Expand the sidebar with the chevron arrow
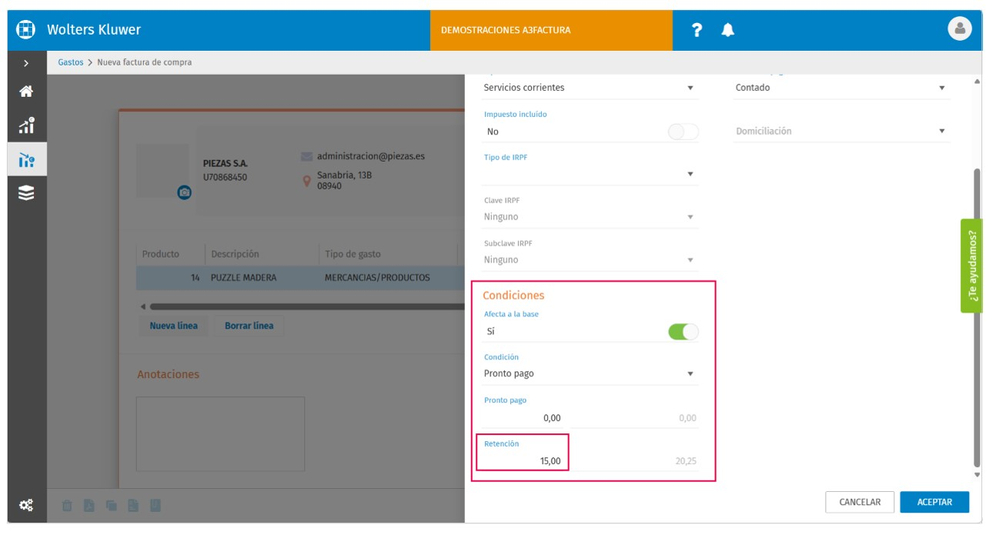 pyautogui.click(x=26, y=63)
